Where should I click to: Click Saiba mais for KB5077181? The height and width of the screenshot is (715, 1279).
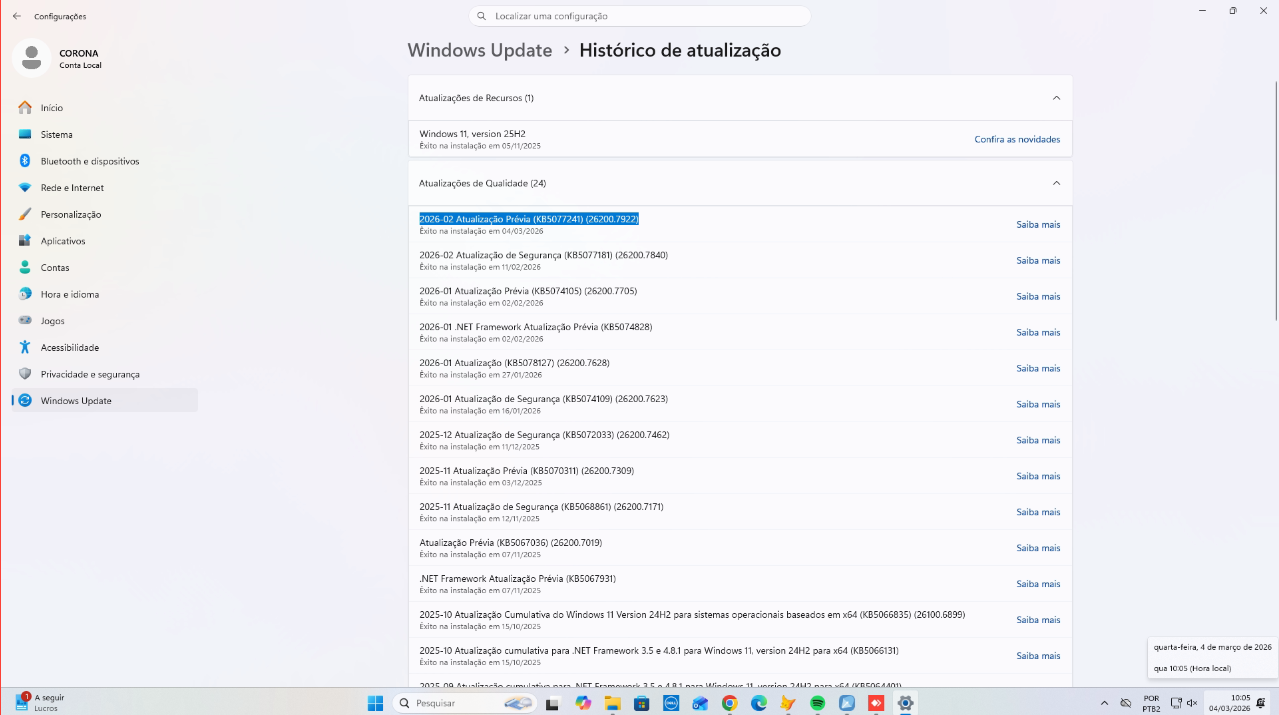[1038, 260]
